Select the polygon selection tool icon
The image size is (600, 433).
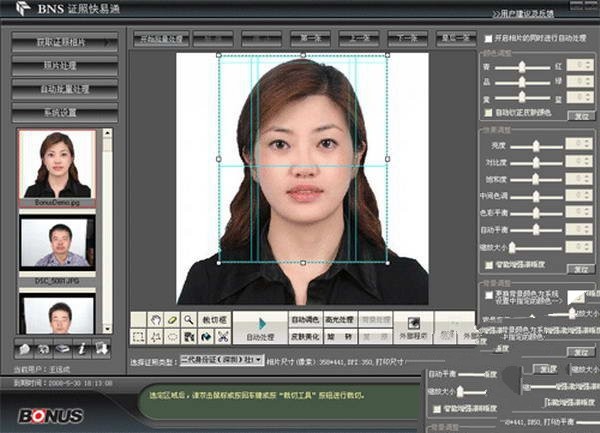(155, 337)
